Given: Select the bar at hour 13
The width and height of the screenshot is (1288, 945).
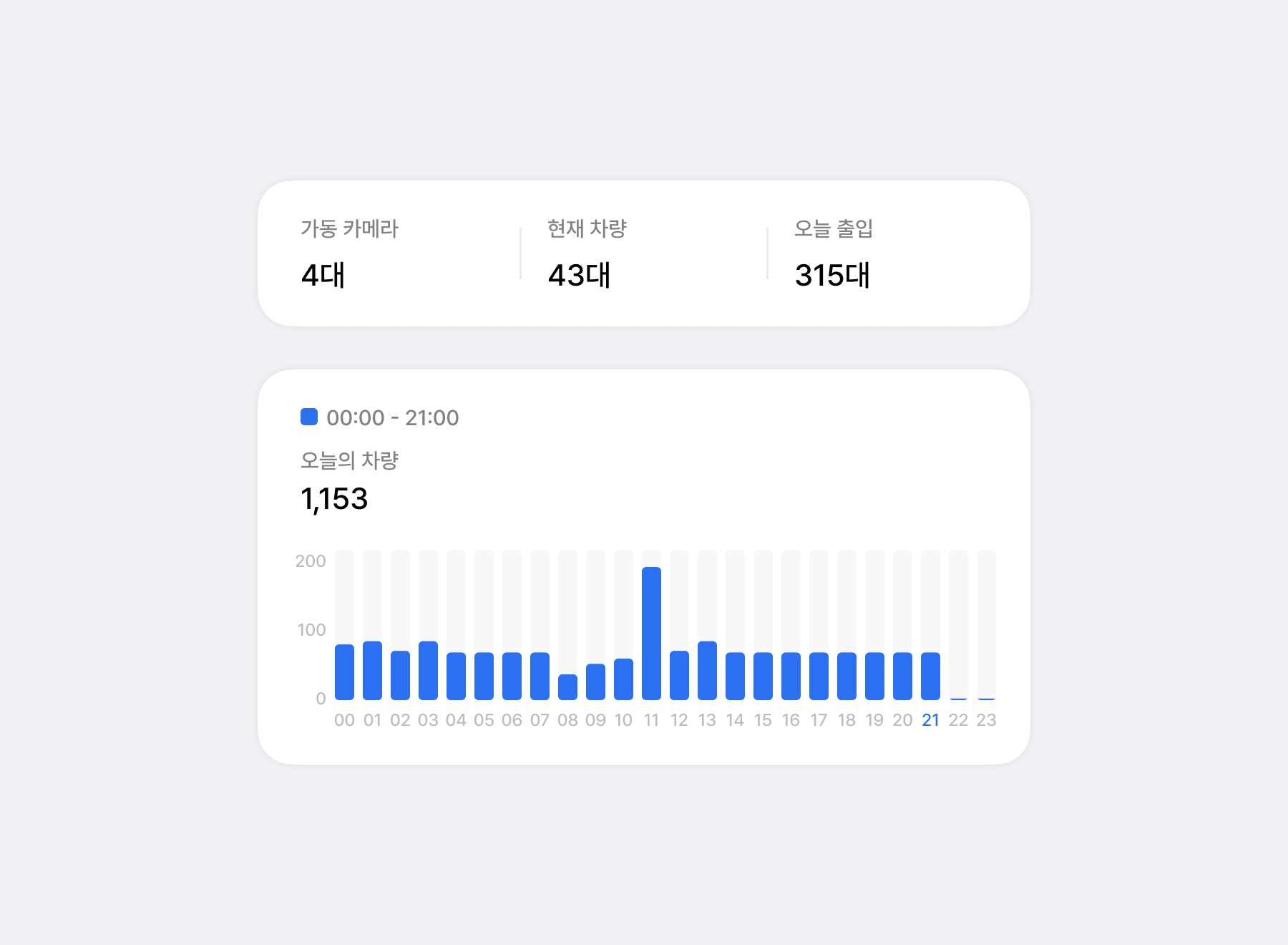Looking at the screenshot, I should point(707,669).
